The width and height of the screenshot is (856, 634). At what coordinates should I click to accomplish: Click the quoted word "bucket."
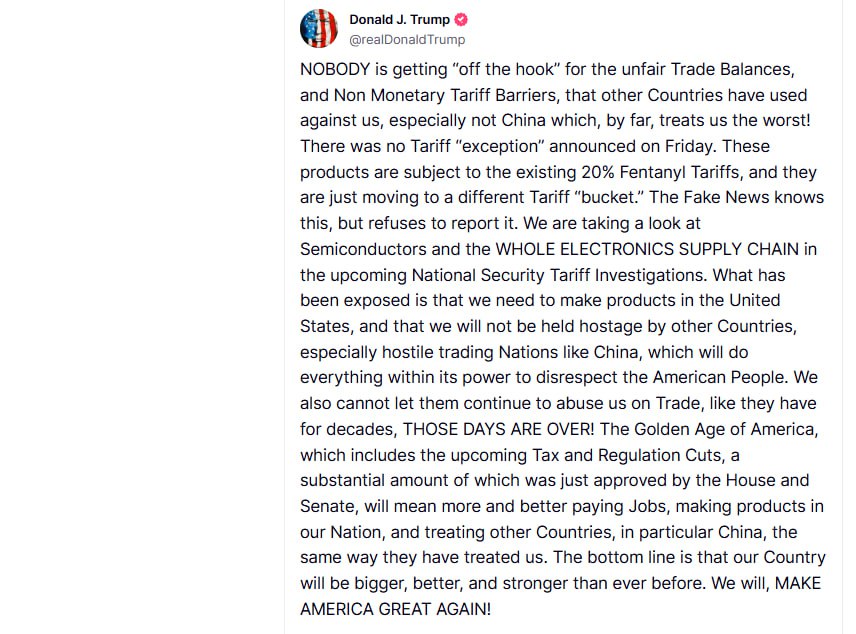[x=609, y=197]
